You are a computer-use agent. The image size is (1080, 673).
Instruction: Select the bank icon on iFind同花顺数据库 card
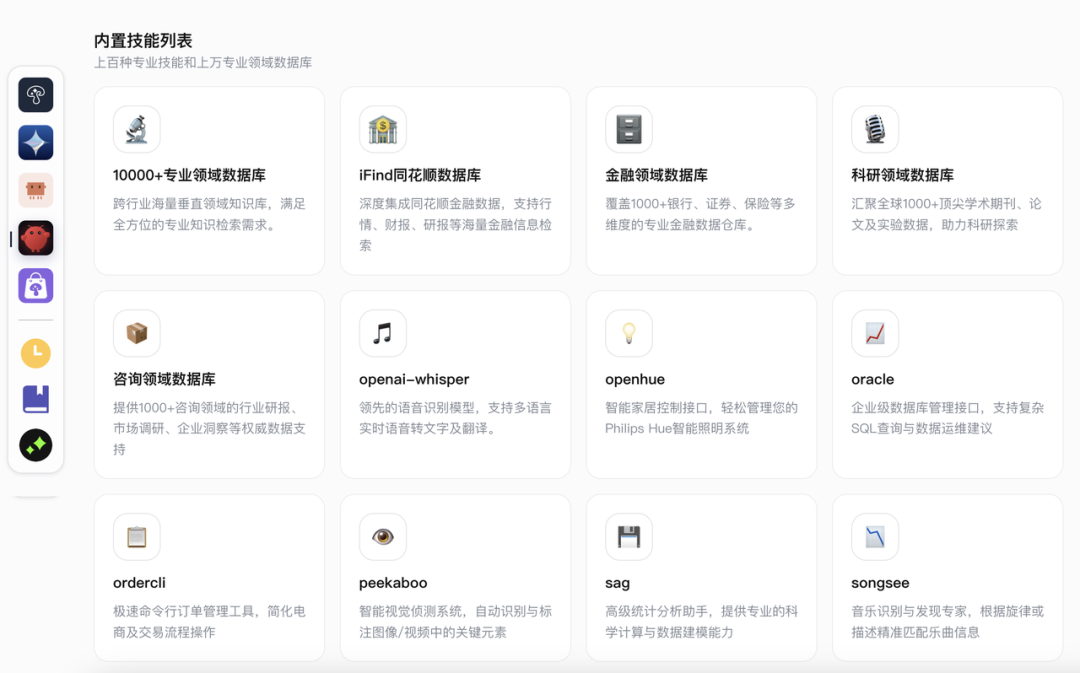[382, 128]
